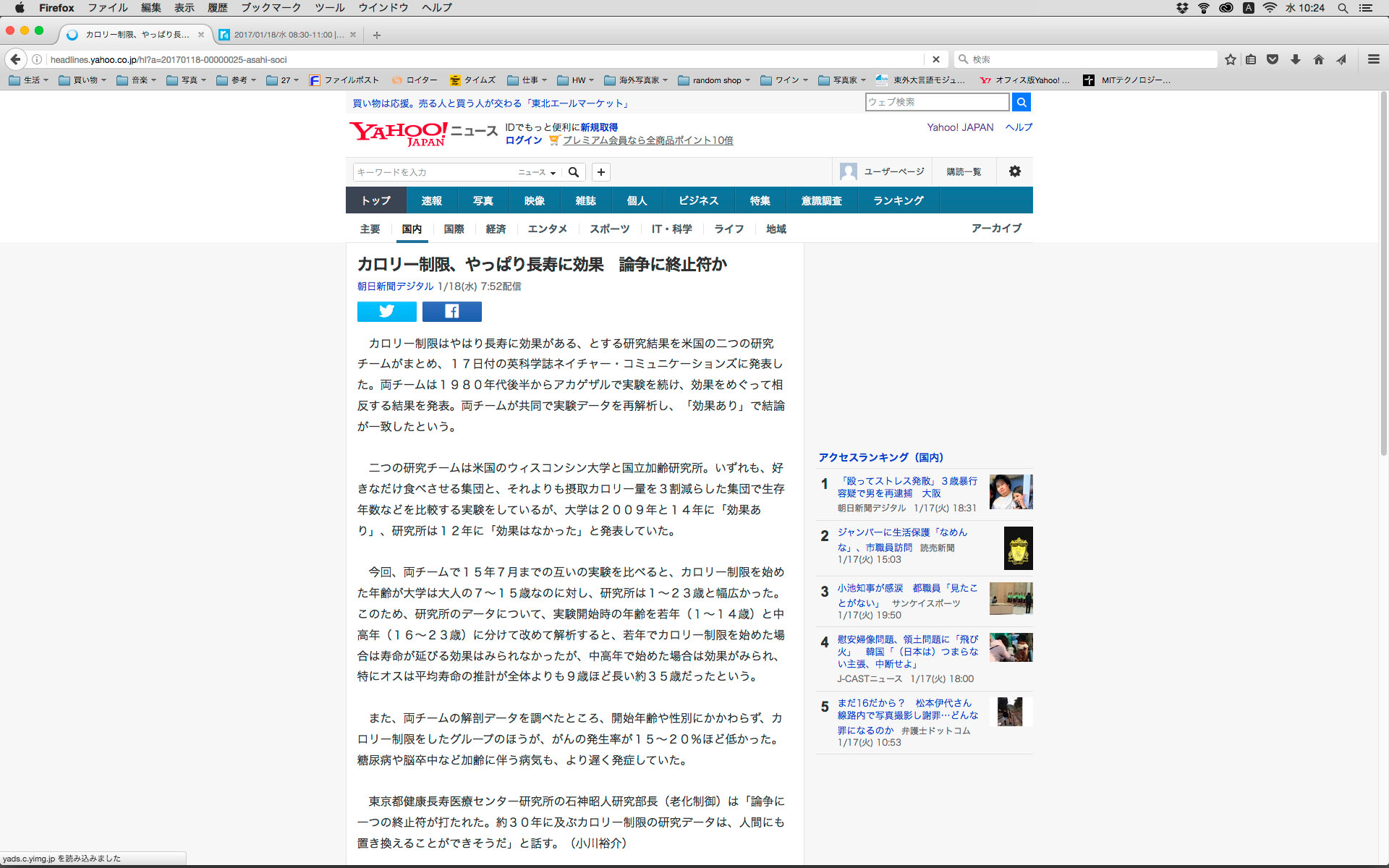Viewport: 1389px width, 868px height.
Task: Share article via Facebook button
Action: tap(451, 311)
